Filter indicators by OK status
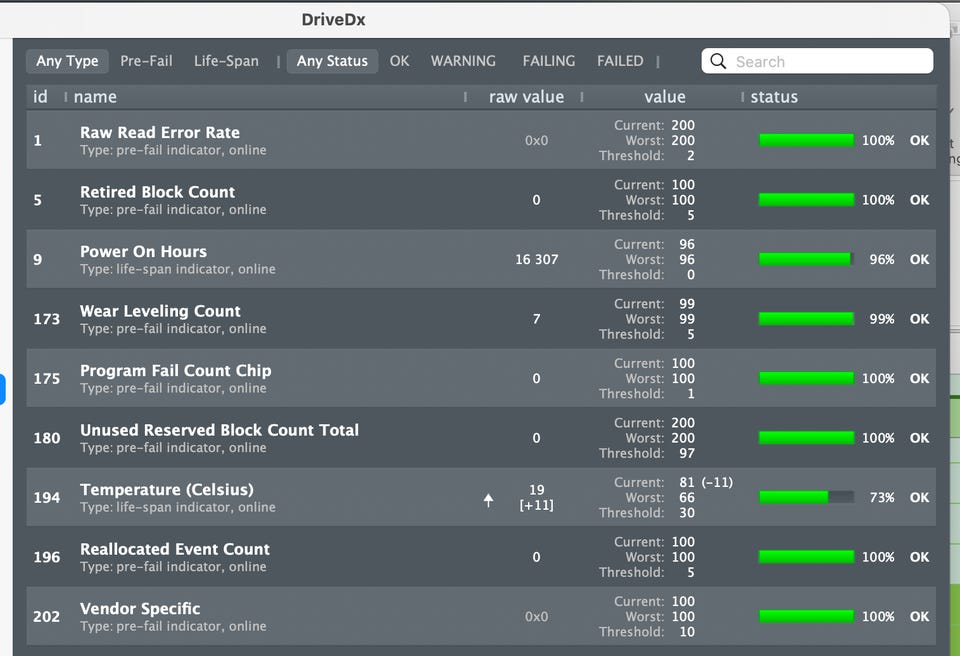 point(399,61)
